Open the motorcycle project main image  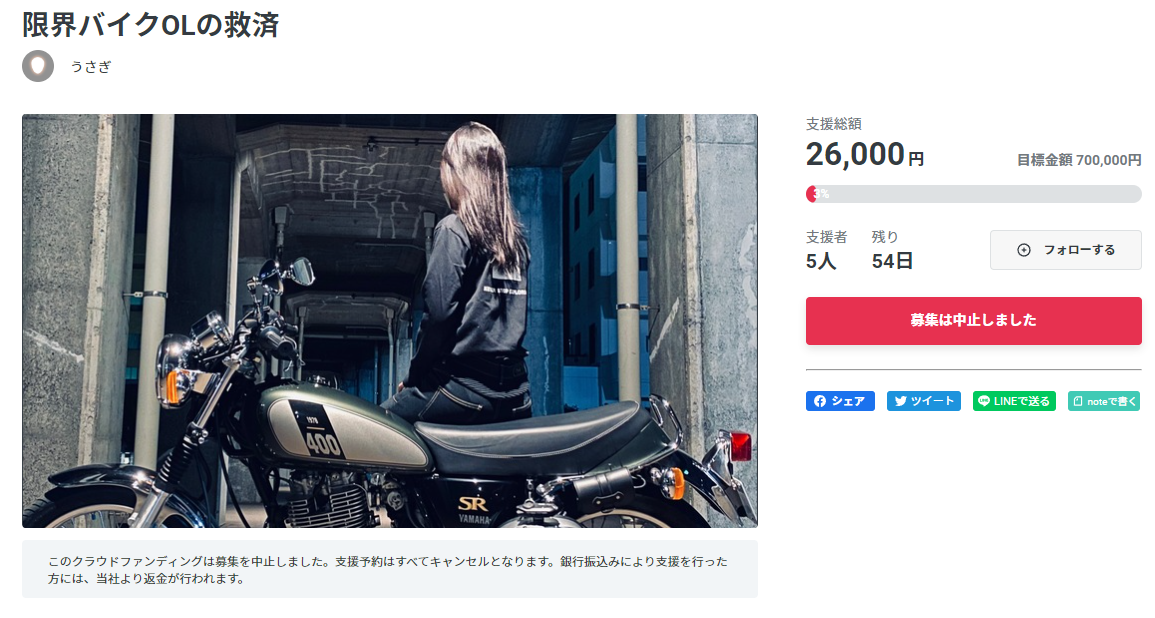[x=390, y=320]
